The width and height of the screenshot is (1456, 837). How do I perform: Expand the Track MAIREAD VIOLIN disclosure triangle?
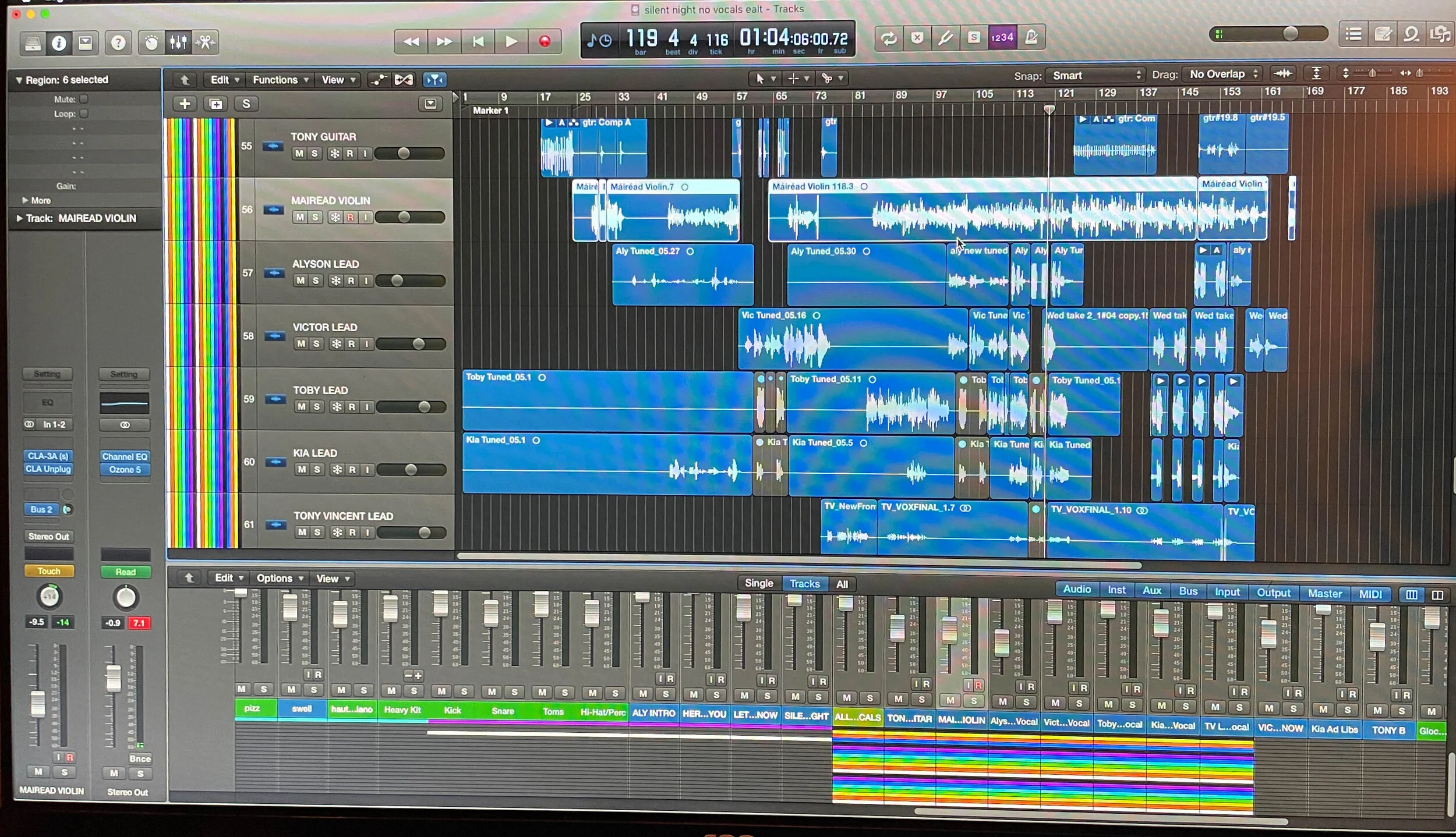tap(19, 218)
